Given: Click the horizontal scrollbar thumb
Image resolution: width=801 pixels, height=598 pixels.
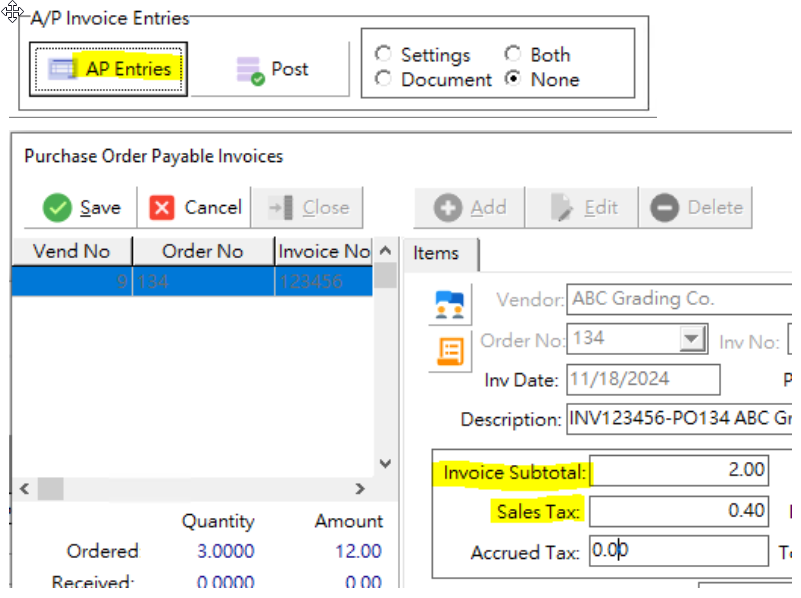Looking at the screenshot, I should 51,489.
